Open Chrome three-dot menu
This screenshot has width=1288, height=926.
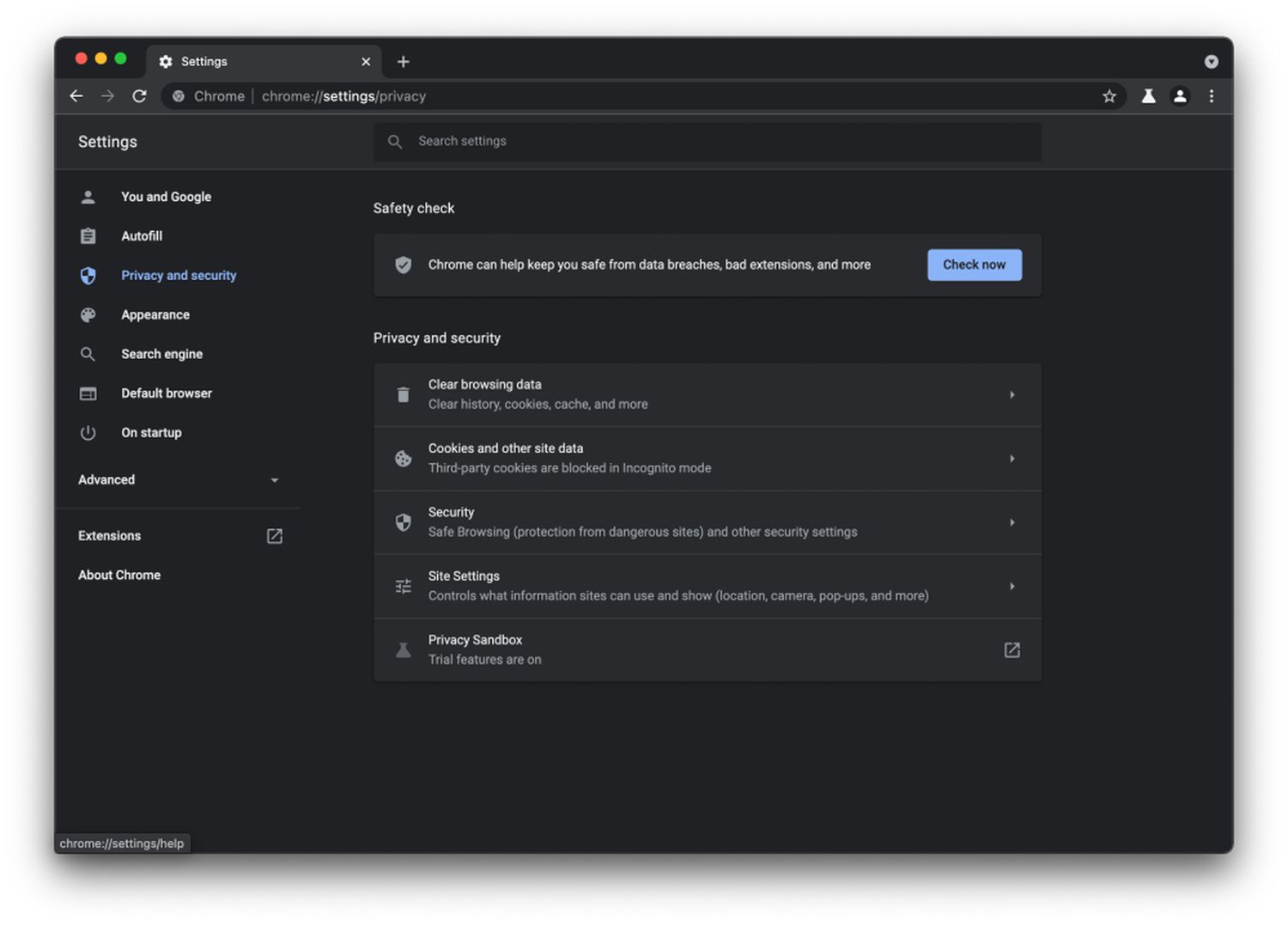1212,96
